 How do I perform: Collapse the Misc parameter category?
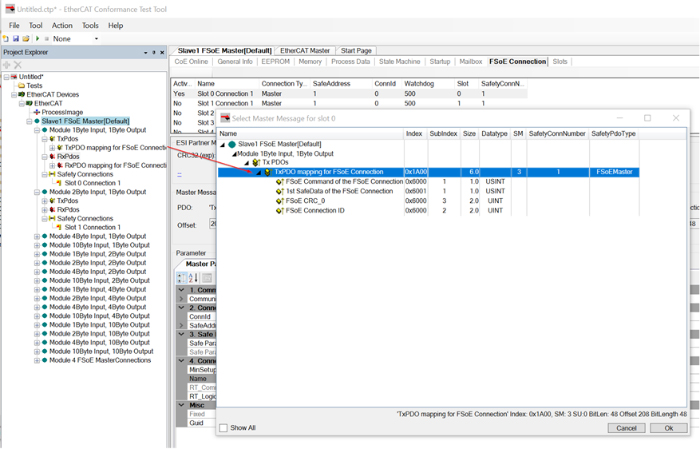click(182, 405)
